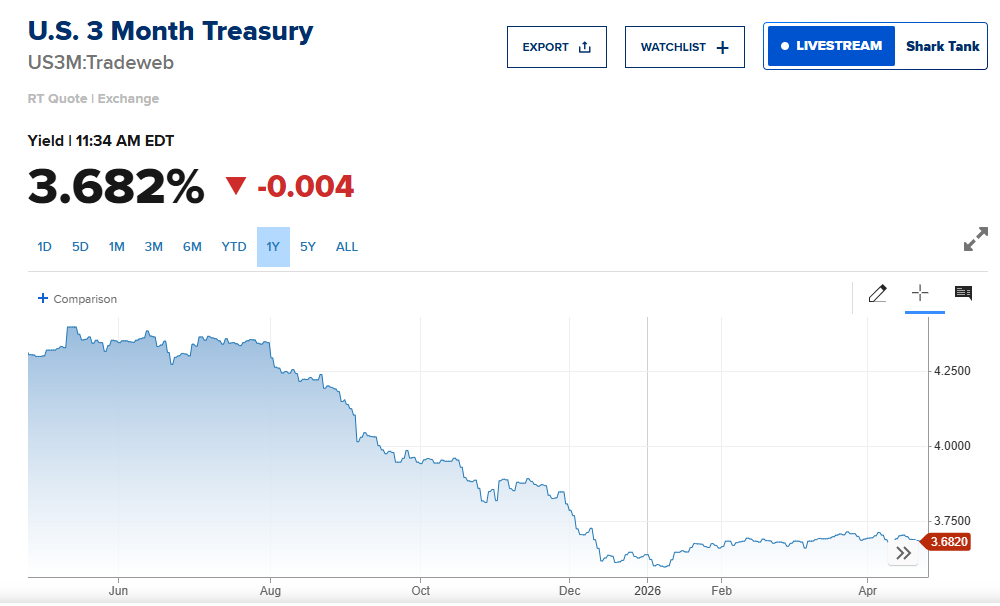Click the 3.6820 current yield marker
Screen dimensions: 1000x606
tap(948, 542)
